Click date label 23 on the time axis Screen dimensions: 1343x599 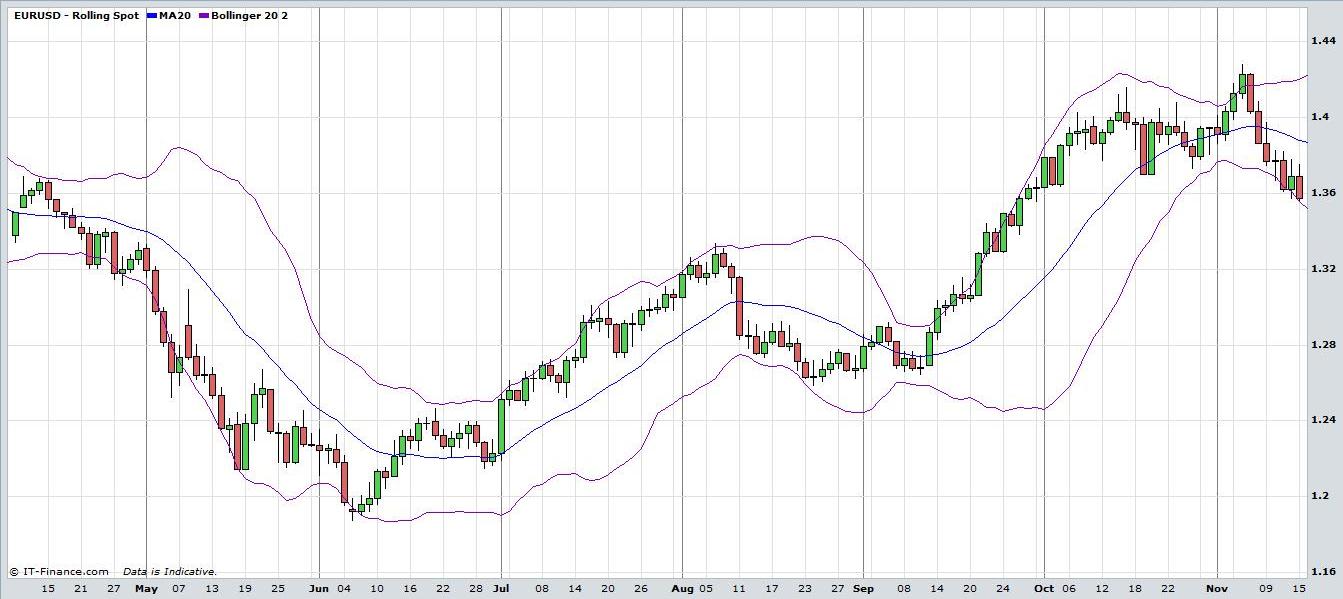805,589
